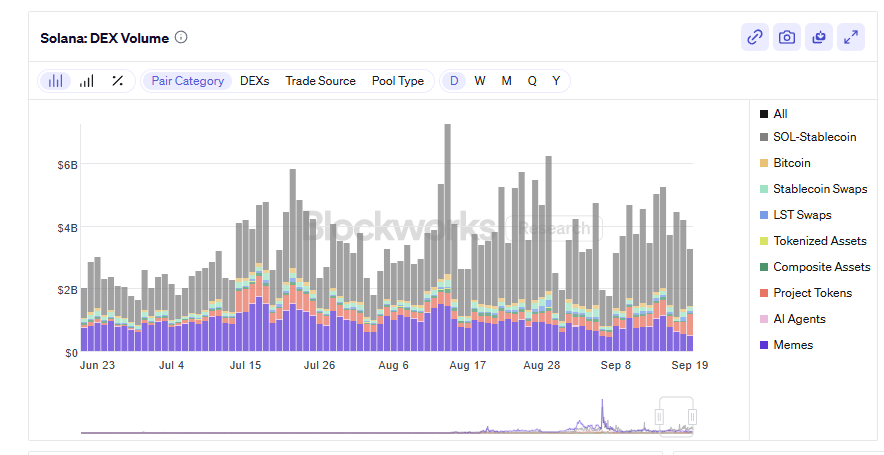Copy the chart link with the link icon

click(x=754, y=38)
